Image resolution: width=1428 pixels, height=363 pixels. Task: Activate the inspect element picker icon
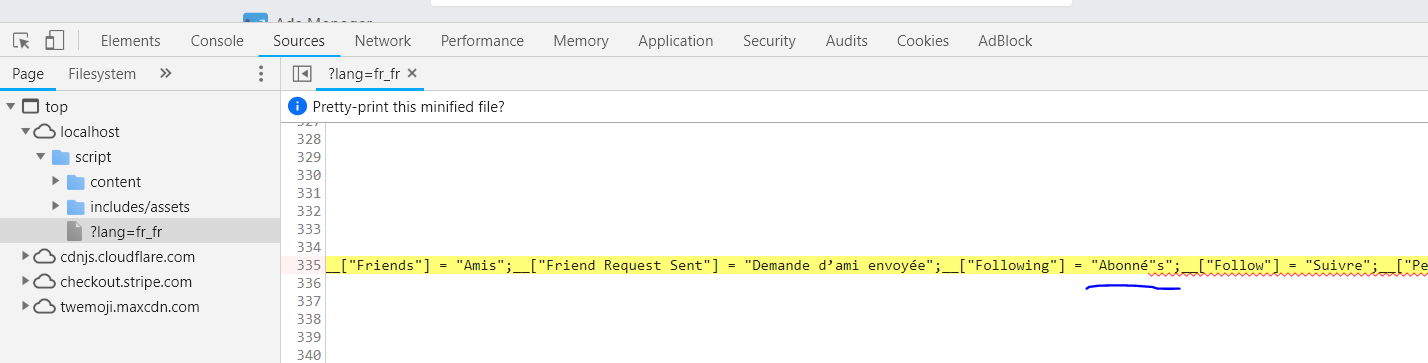21,41
